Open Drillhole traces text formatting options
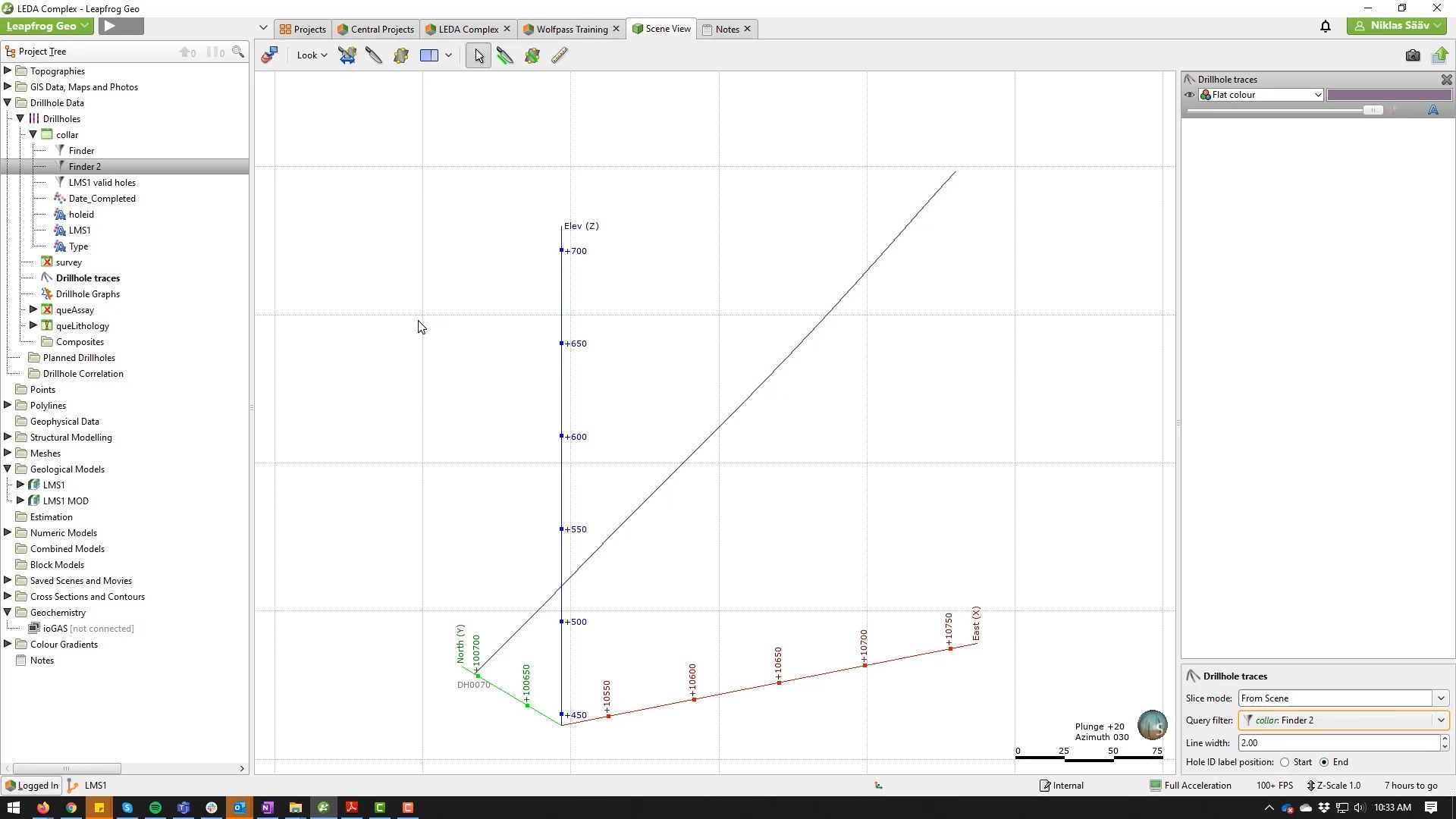 pos(1433,111)
